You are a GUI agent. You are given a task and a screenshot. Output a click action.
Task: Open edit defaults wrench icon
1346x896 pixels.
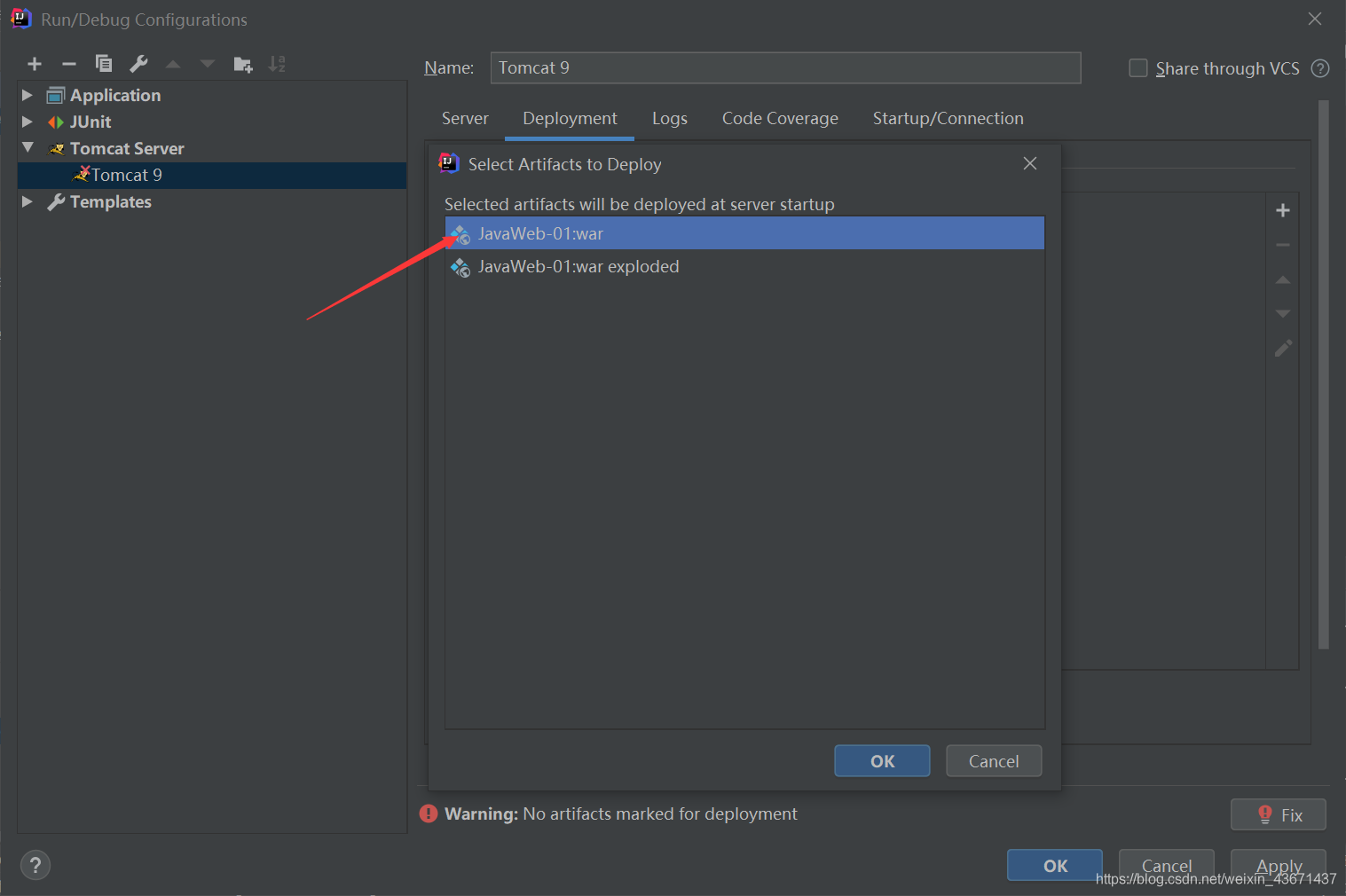138,64
